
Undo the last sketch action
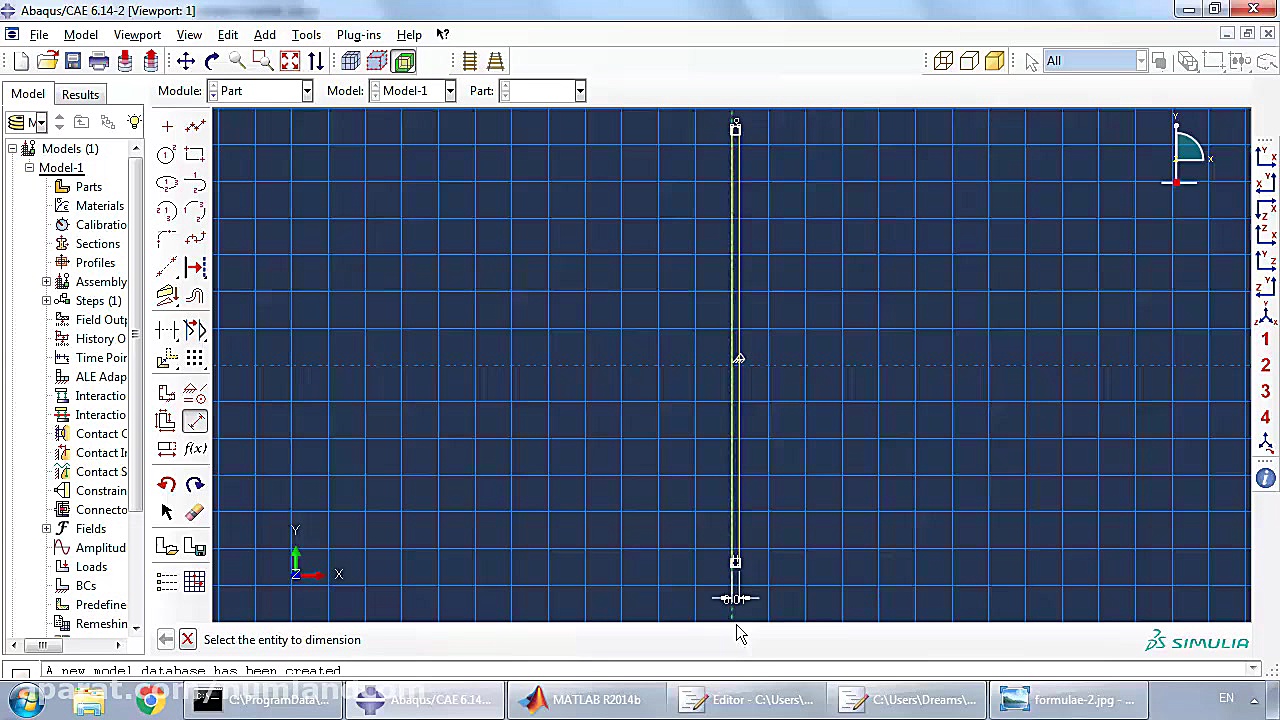pyautogui.click(x=167, y=485)
